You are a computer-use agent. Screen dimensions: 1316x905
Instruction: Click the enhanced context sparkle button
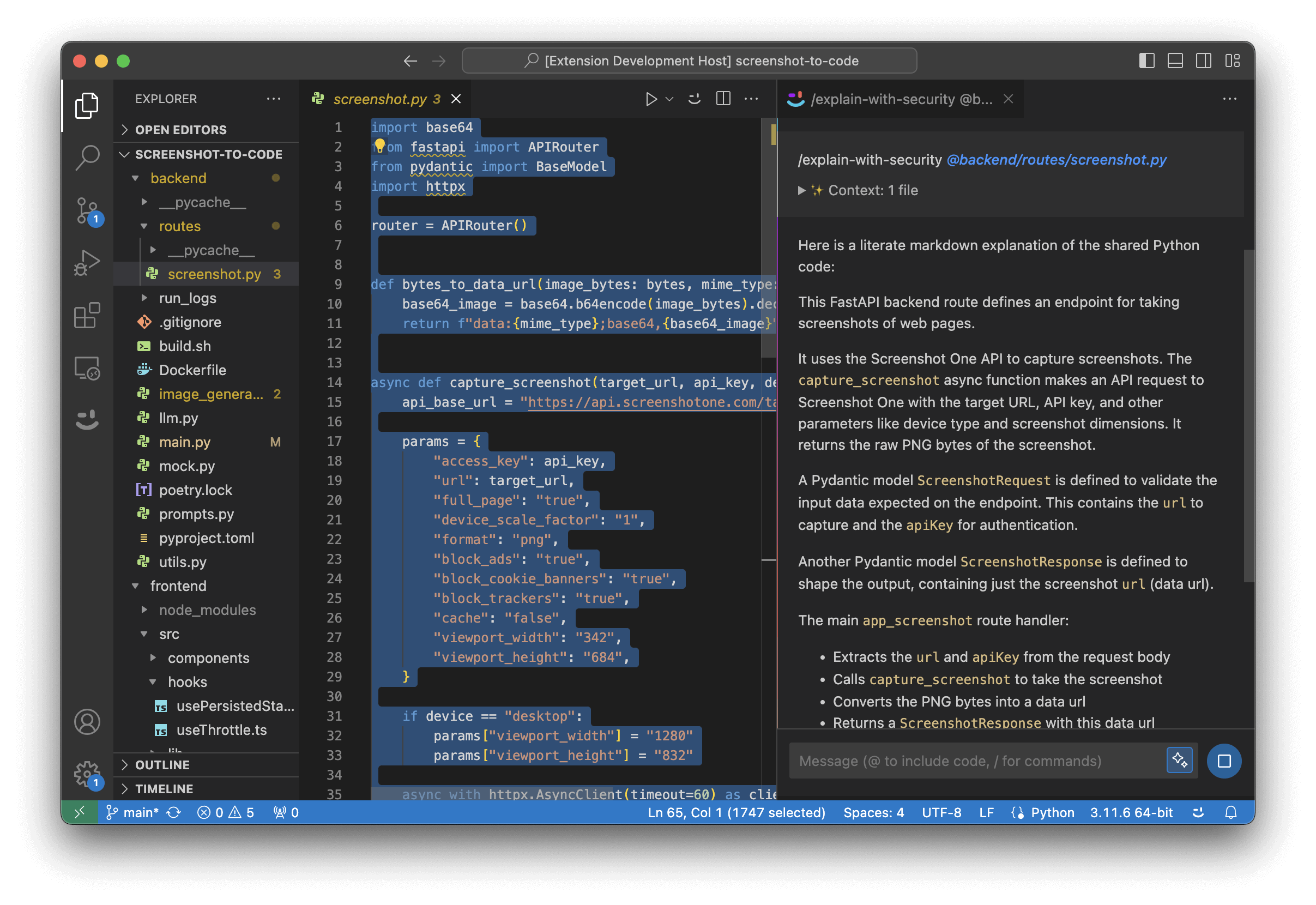[1179, 761]
